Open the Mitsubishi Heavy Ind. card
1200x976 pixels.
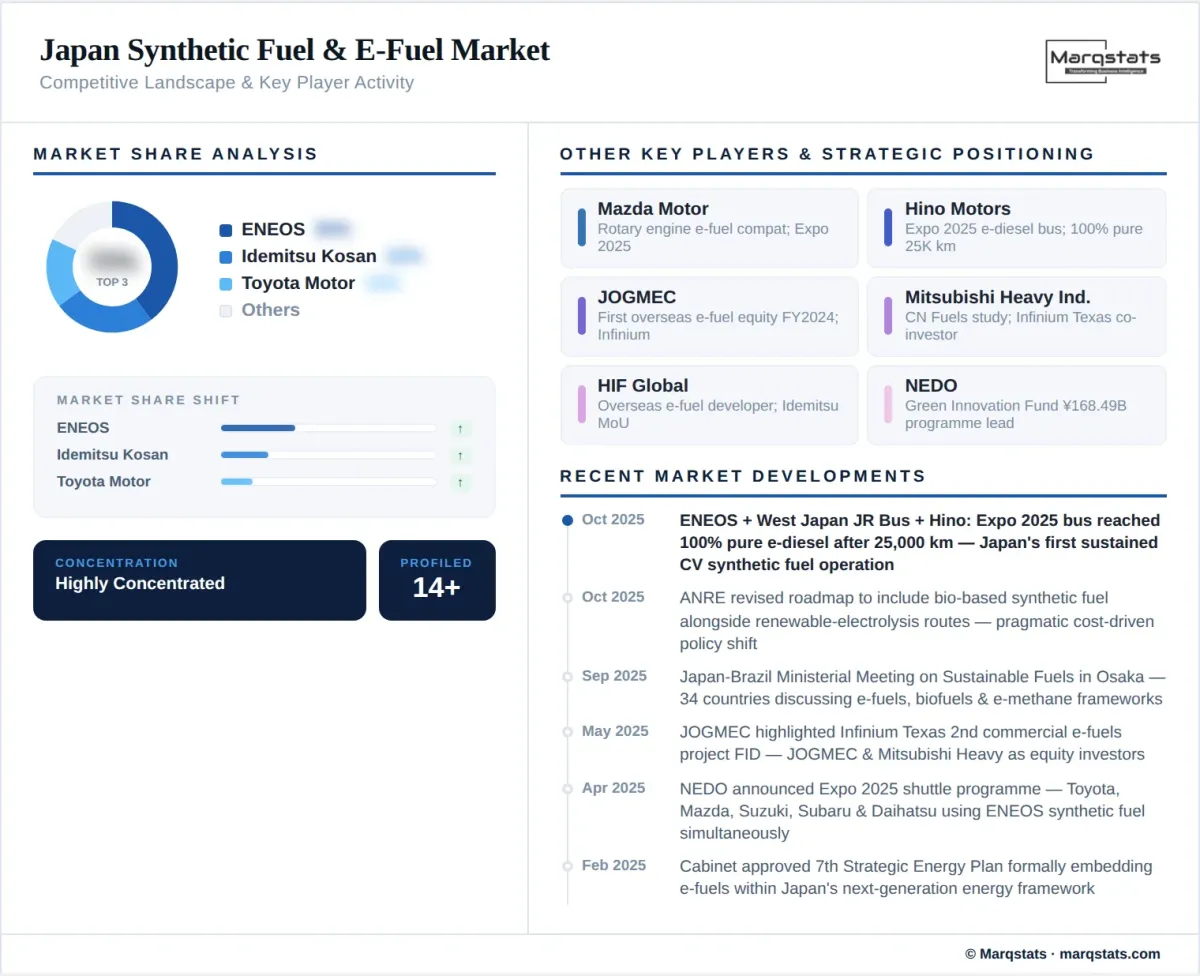(x=1016, y=316)
